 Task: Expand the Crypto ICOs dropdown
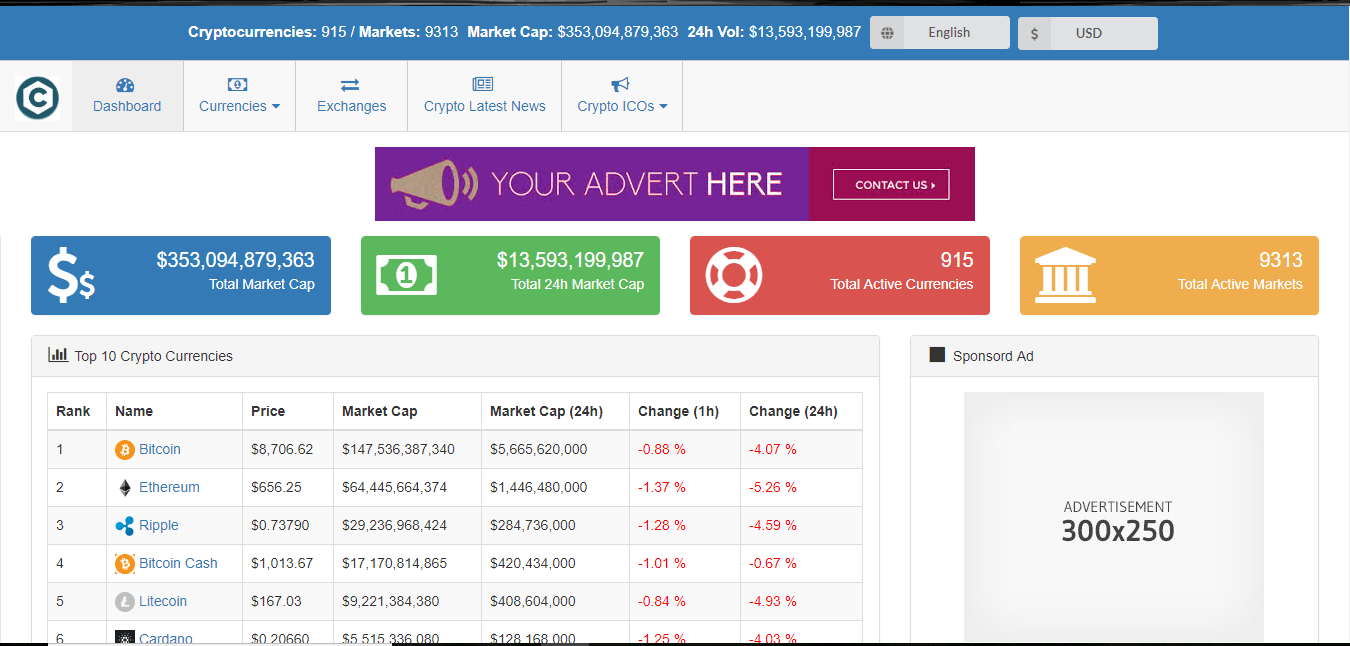pyautogui.click(x=621, y=105)
